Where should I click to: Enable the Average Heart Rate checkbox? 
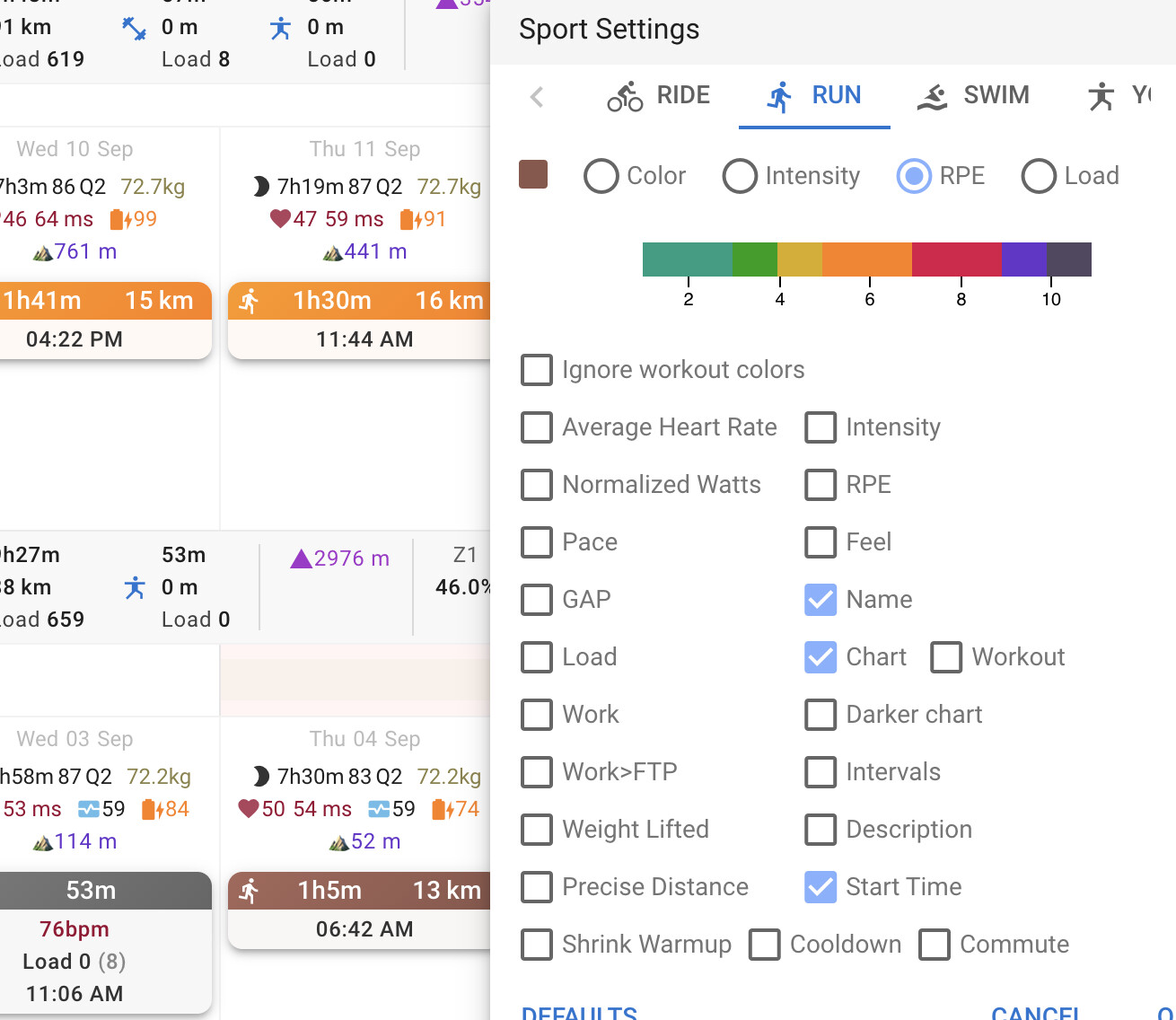[x=537, y=427]
